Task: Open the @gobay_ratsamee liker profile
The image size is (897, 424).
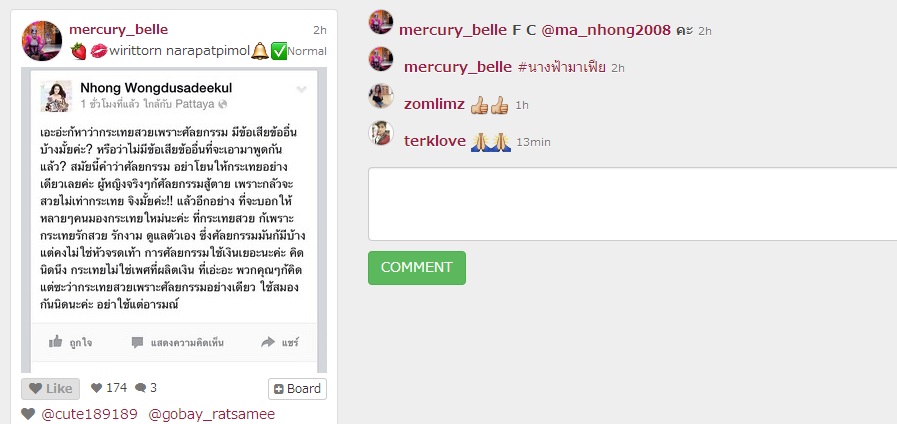Action: (x=212, y=414)
